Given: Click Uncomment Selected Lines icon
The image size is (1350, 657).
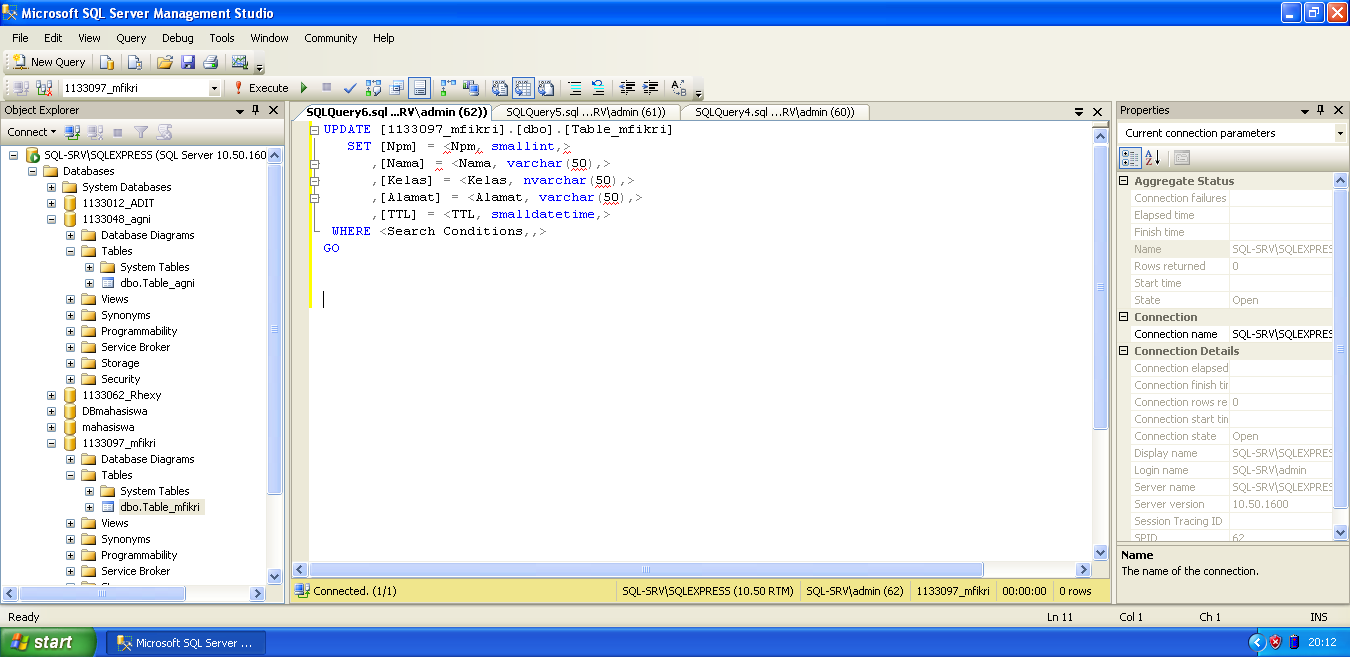Looking at the screenshot, I should (x=598, y=88).
